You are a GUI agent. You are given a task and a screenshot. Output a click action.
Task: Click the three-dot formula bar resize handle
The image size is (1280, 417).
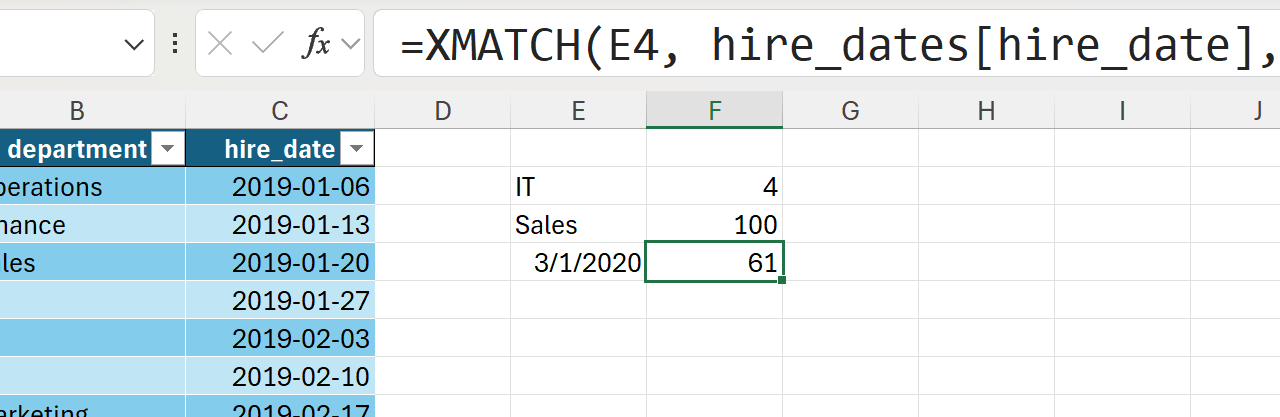point(175,44)
